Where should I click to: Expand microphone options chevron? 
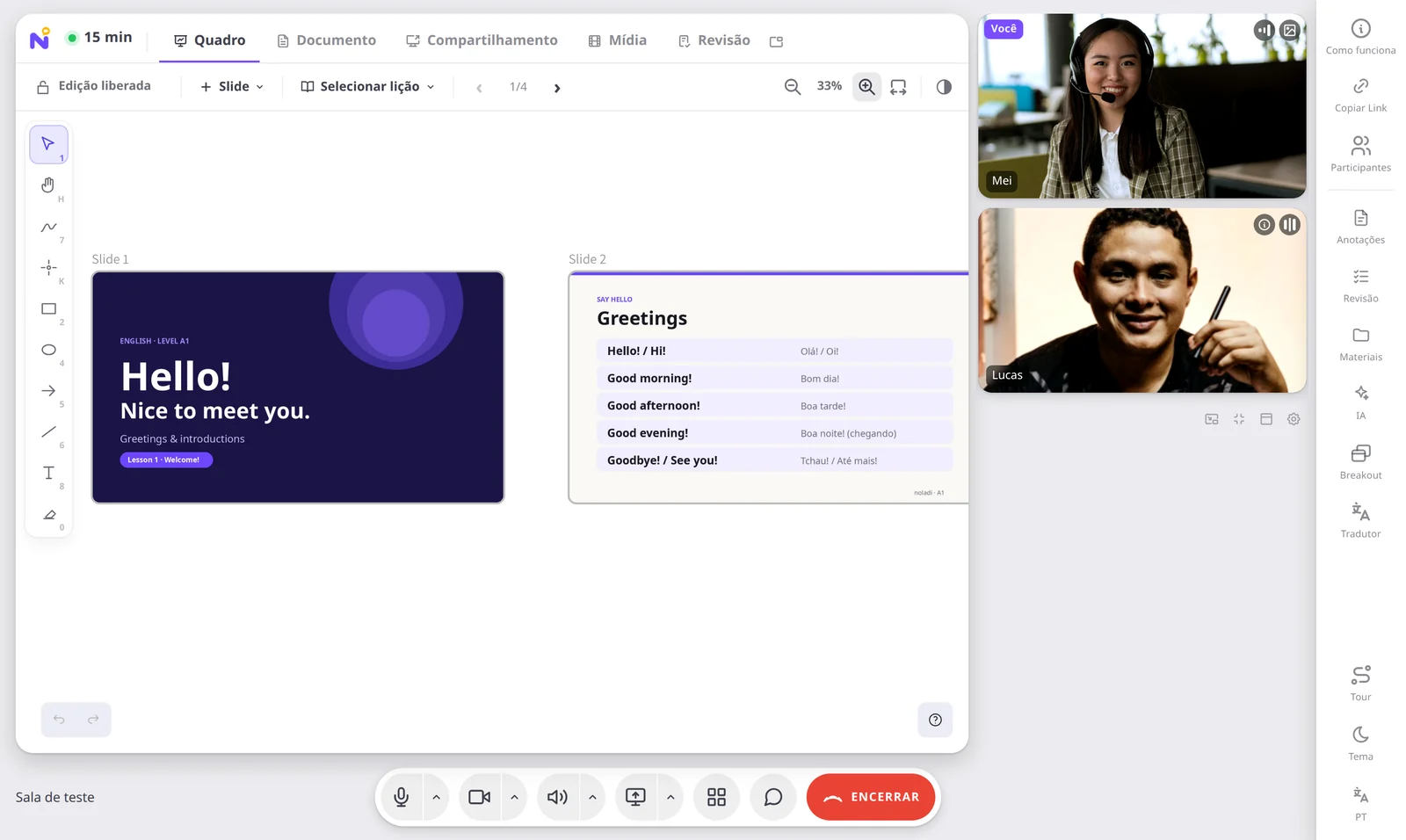click(436, 797)
